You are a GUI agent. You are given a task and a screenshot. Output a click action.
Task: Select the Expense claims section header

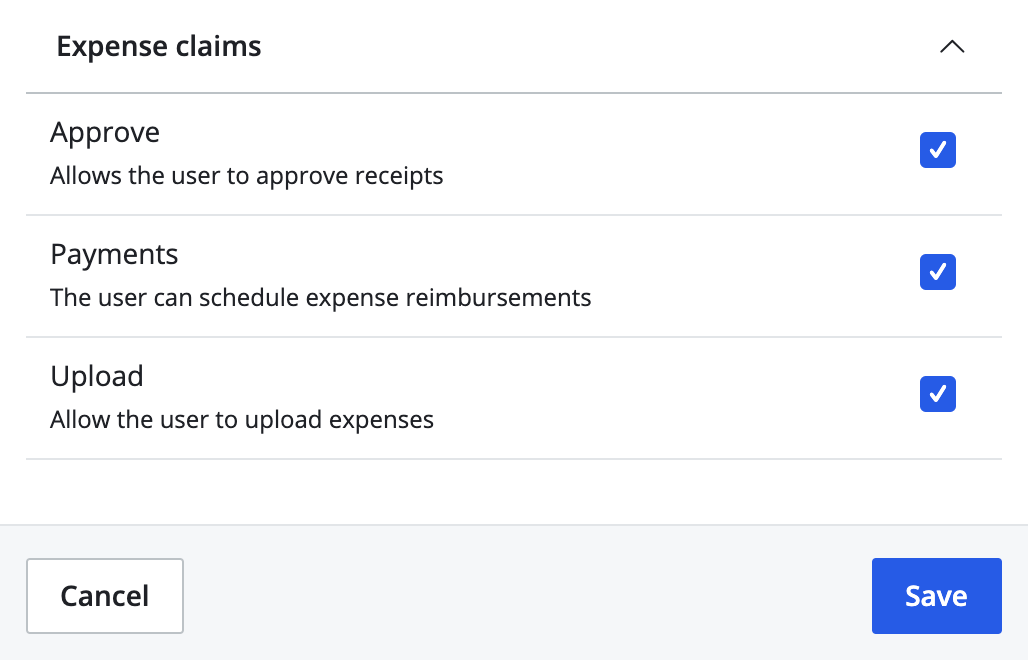pos(159,46)
